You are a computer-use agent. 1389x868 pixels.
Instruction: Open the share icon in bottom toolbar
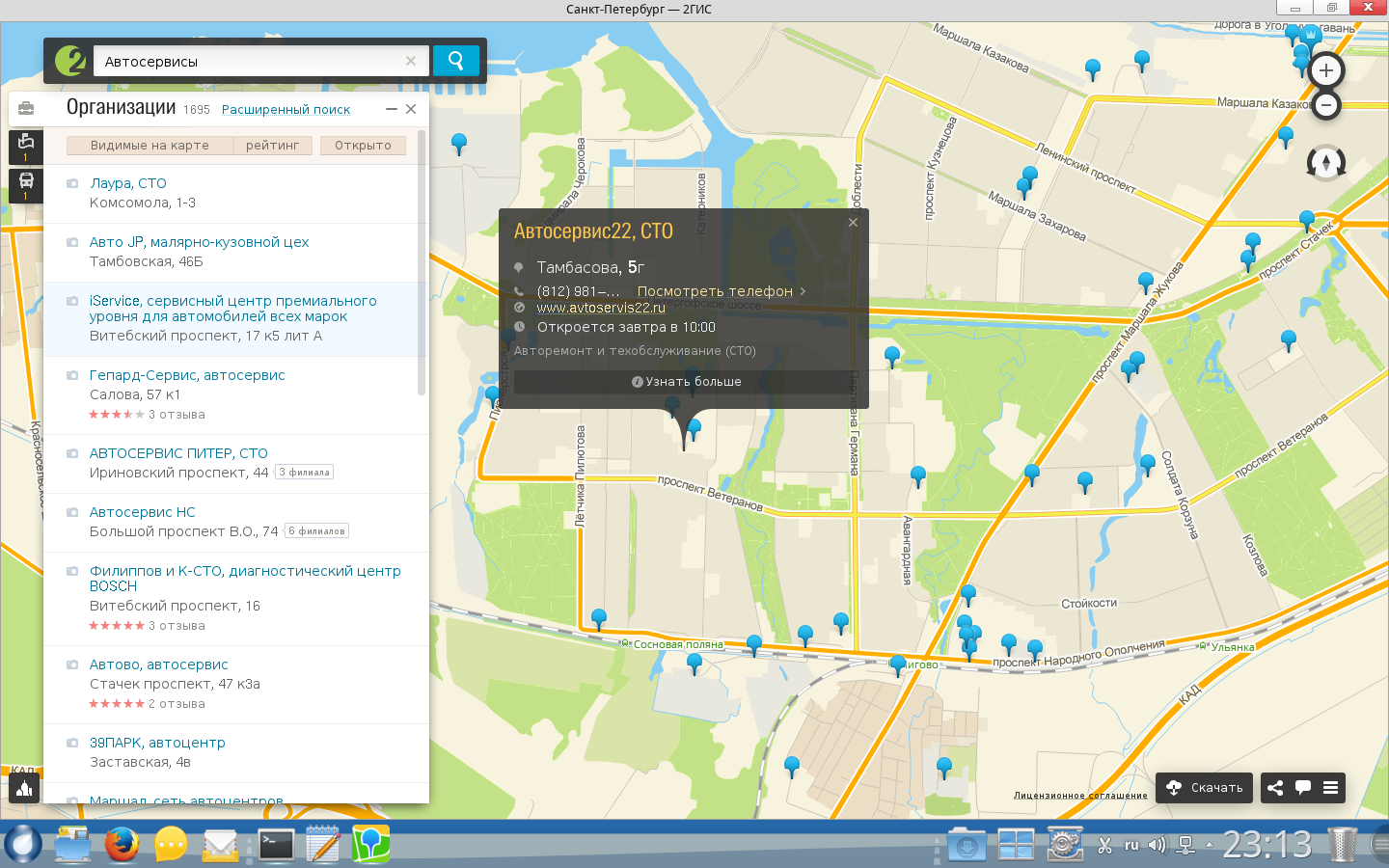pyautogui.click(x=1275, y=788)
